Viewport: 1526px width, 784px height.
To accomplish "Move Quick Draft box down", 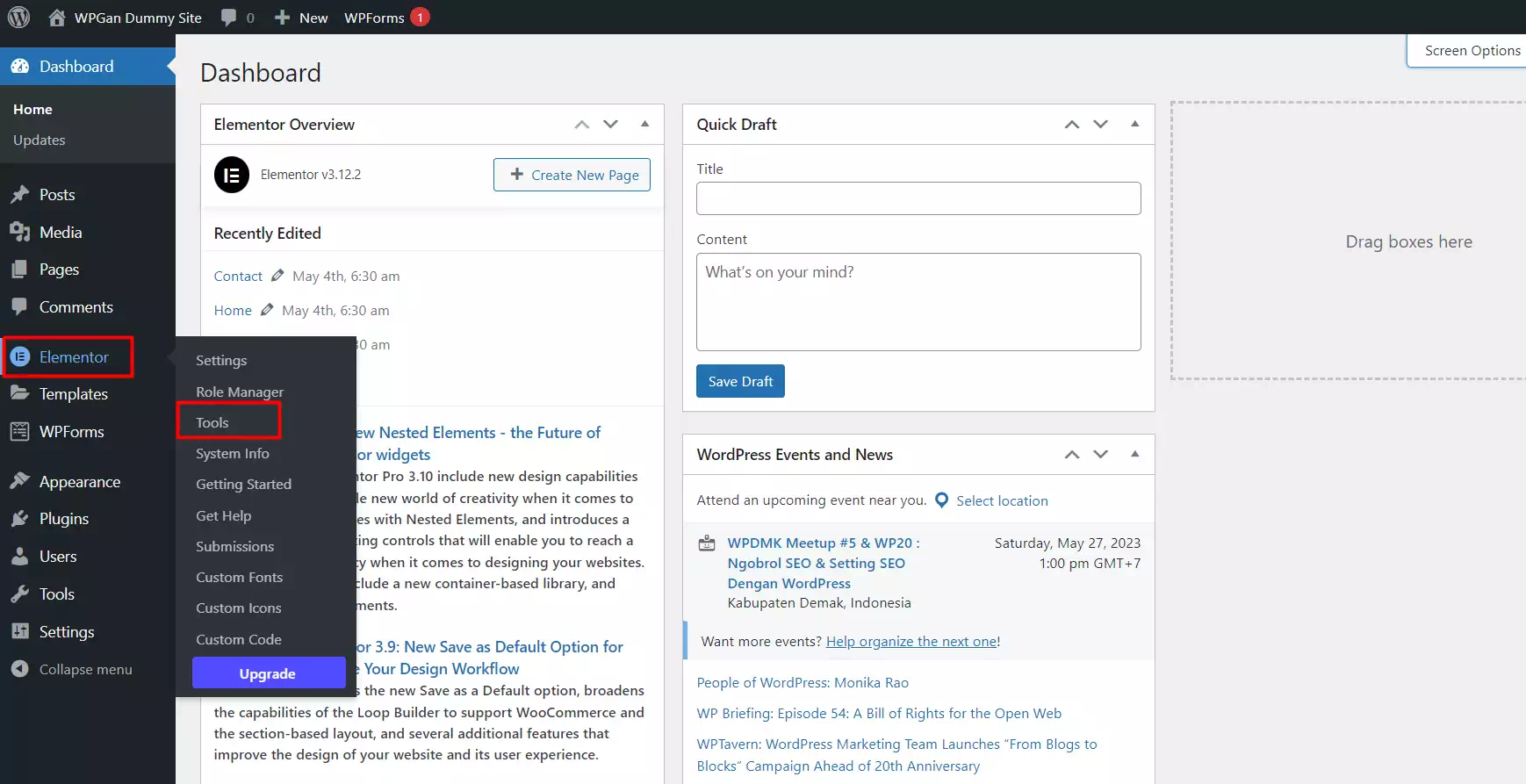I will click(x=1101, y=125).
